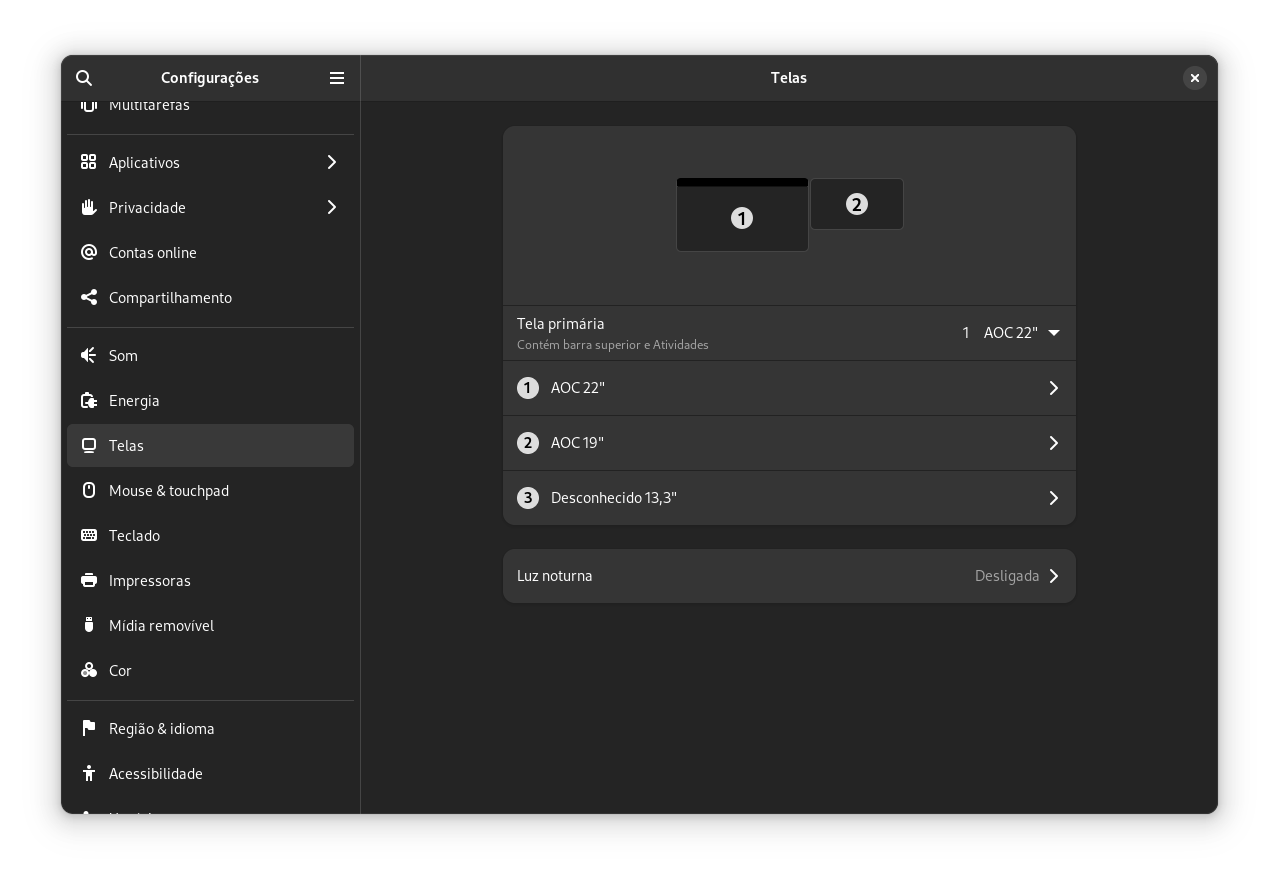Click the Contas online at-sign icon
Image resolution: width=1279 pixels, height=881 pixels.
[89, 252]
